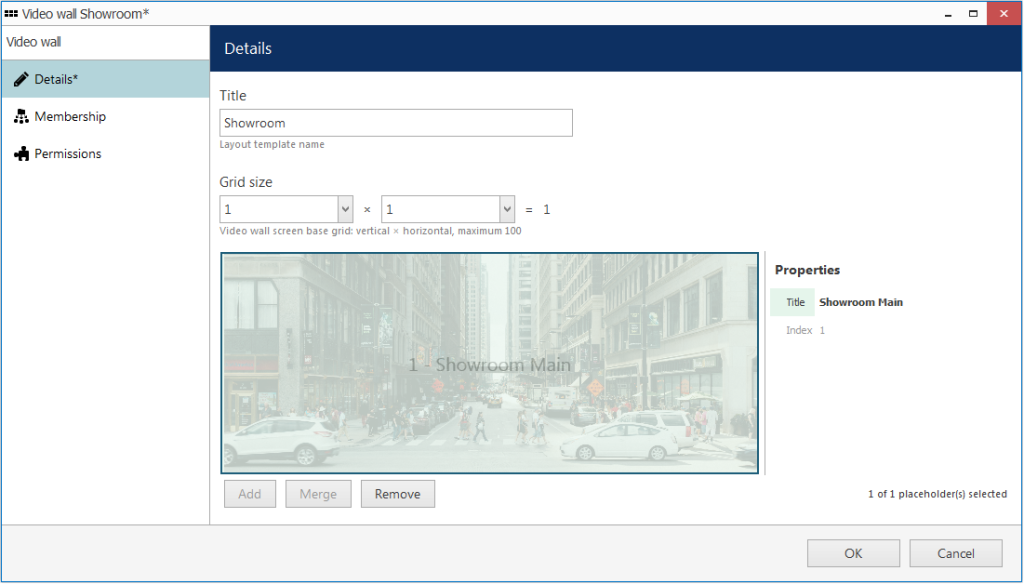Click the Permissions puzzle-piece icon
This screenshot has width=1024, height=584.
[x=21, y=154]
